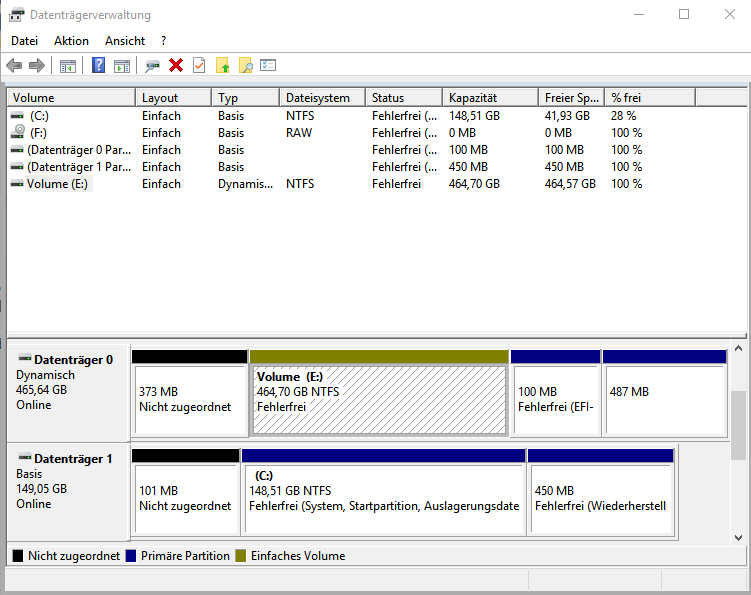
Task: Click the Dynamis... type cell of Volume (E:)
Action: pos(245,184)
